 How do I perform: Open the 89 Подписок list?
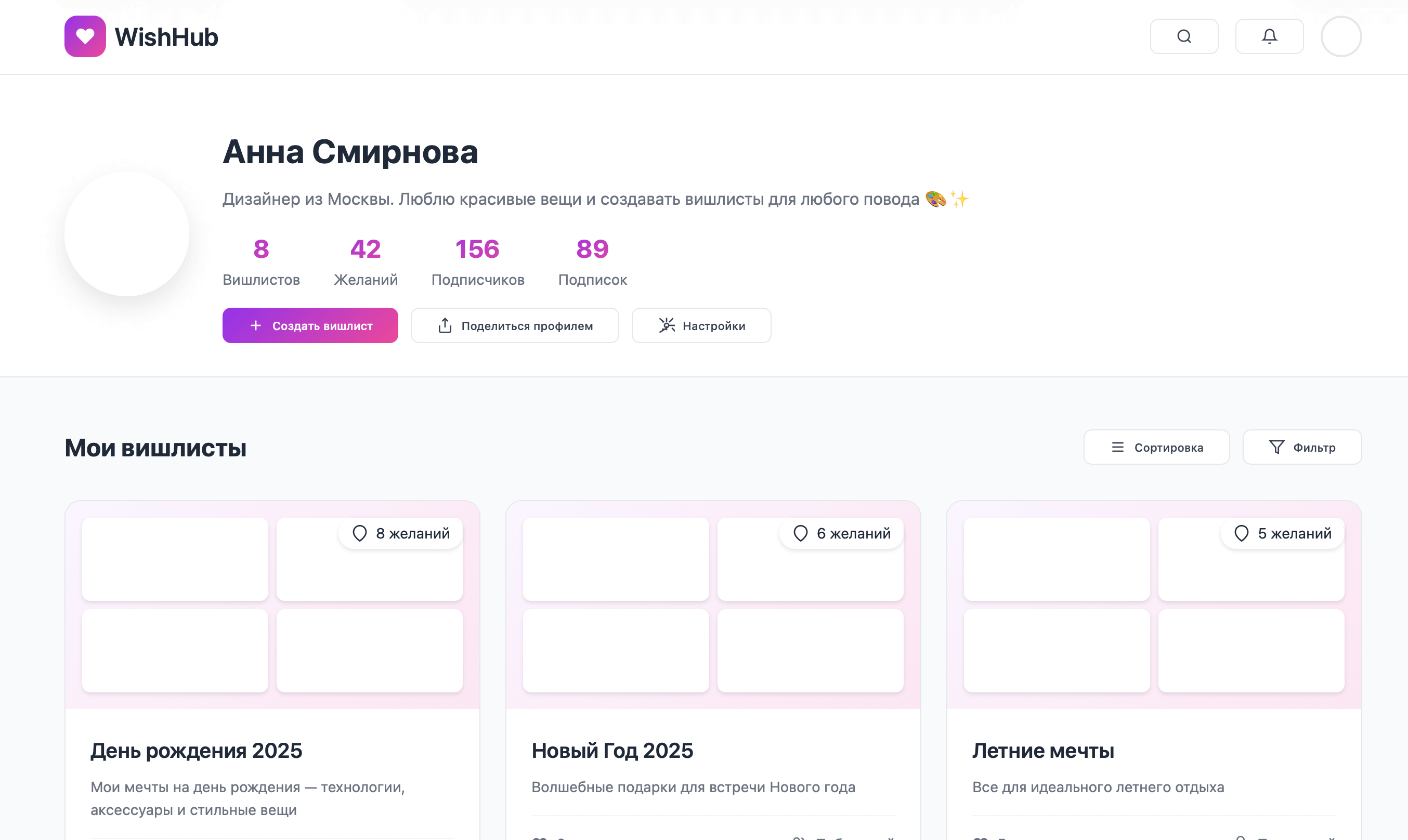pos(592,260)
